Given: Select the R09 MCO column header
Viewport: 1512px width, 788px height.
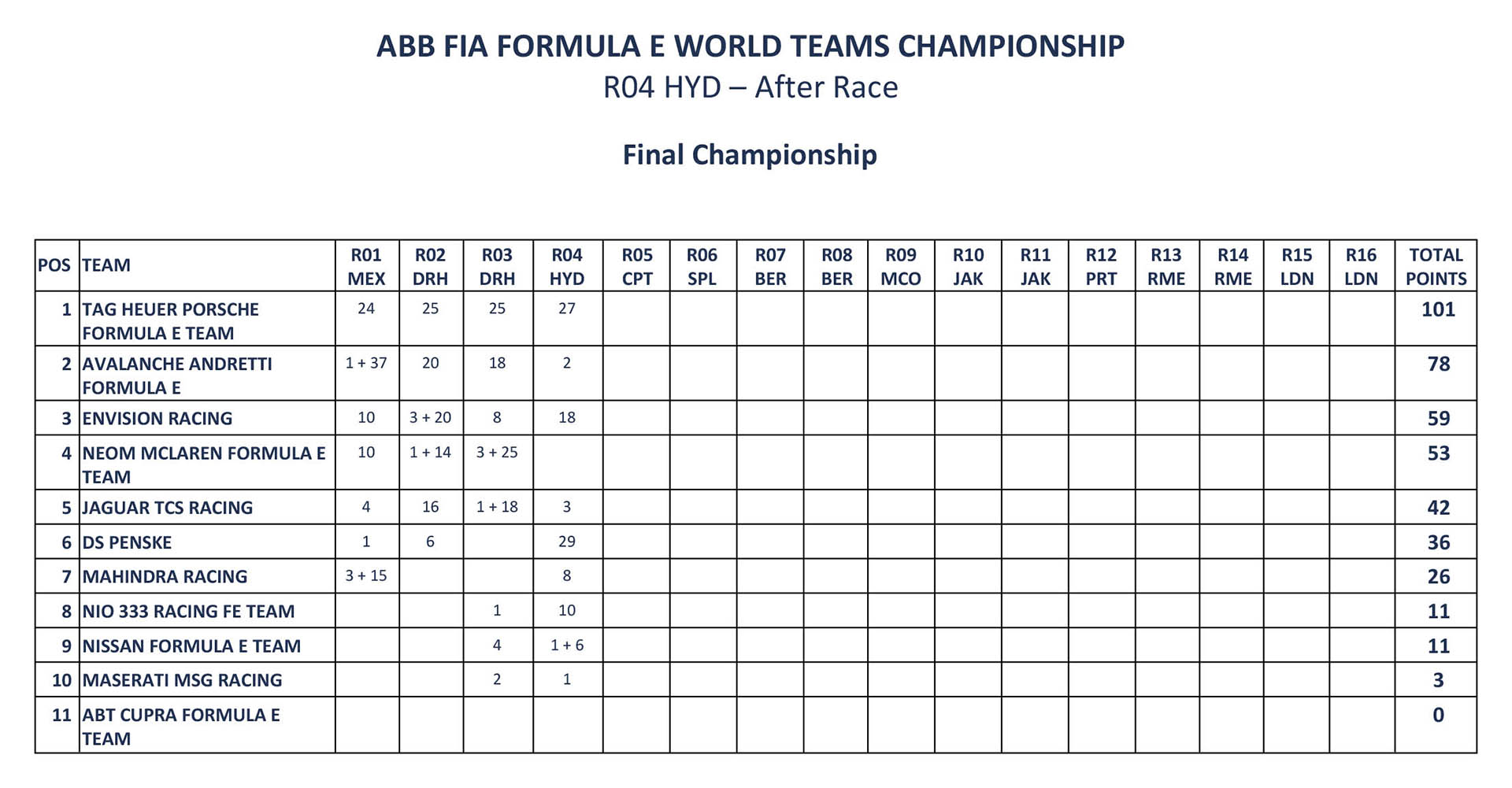Looking at the screenshot, I should [901, 266].
